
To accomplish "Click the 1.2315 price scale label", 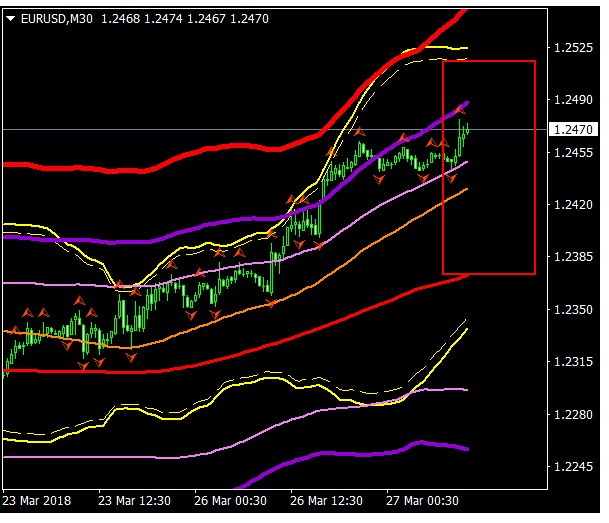I will [x=576, y=362].
